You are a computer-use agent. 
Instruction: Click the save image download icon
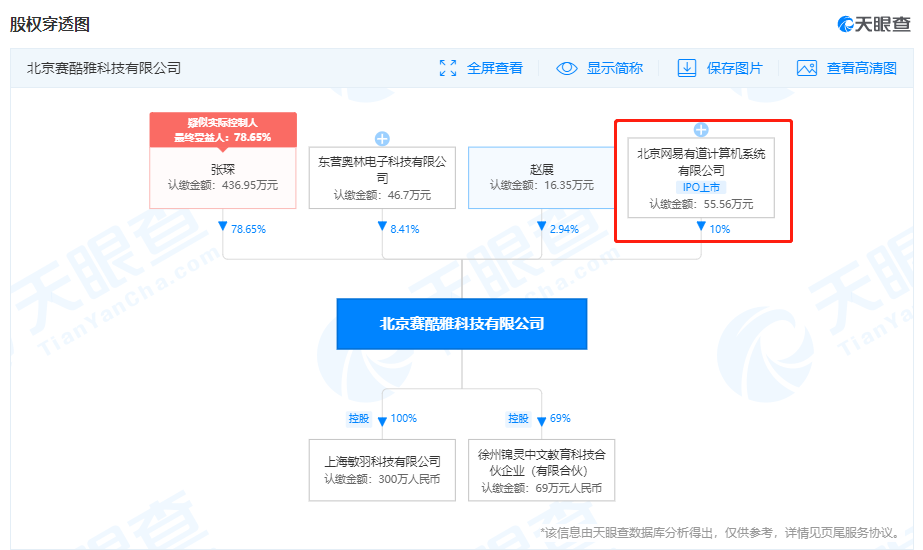[x=686, y=68]
